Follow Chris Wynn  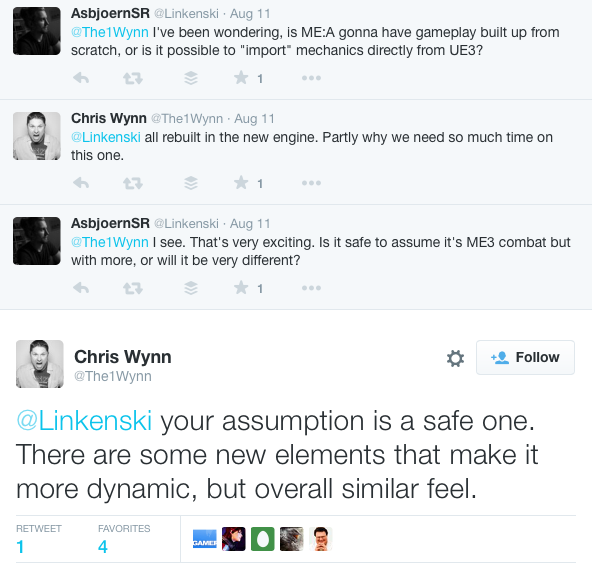[525, 357]
